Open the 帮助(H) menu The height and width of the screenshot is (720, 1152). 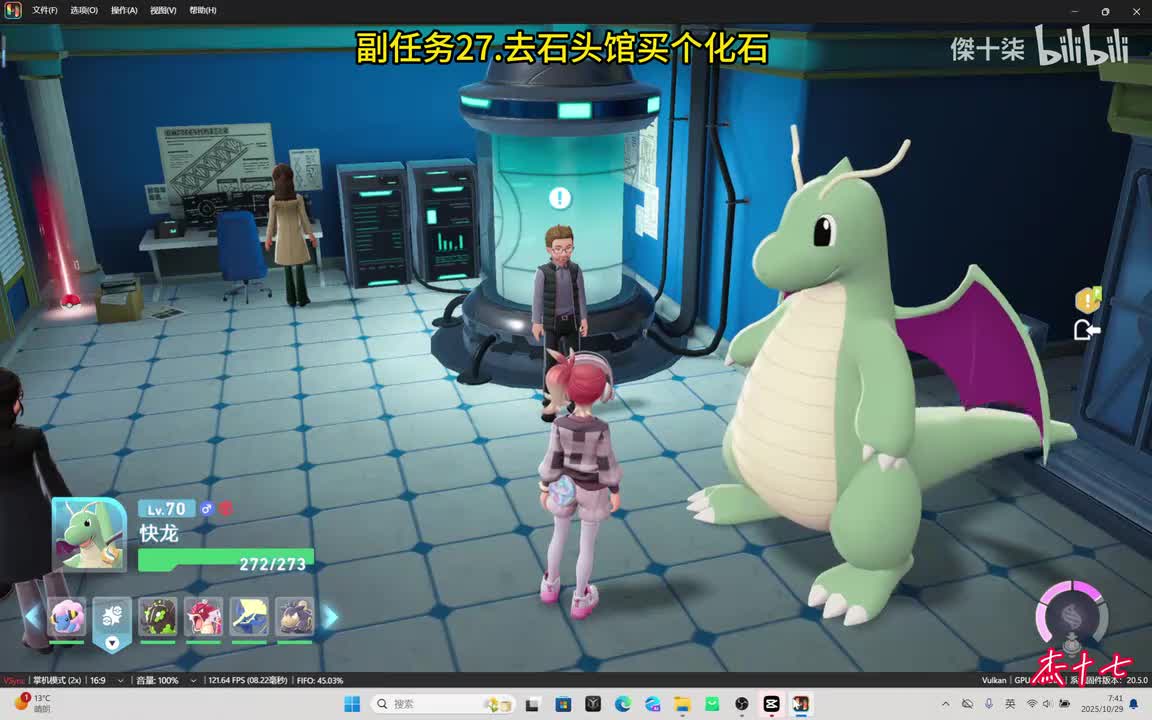click(x=203, y=10)
